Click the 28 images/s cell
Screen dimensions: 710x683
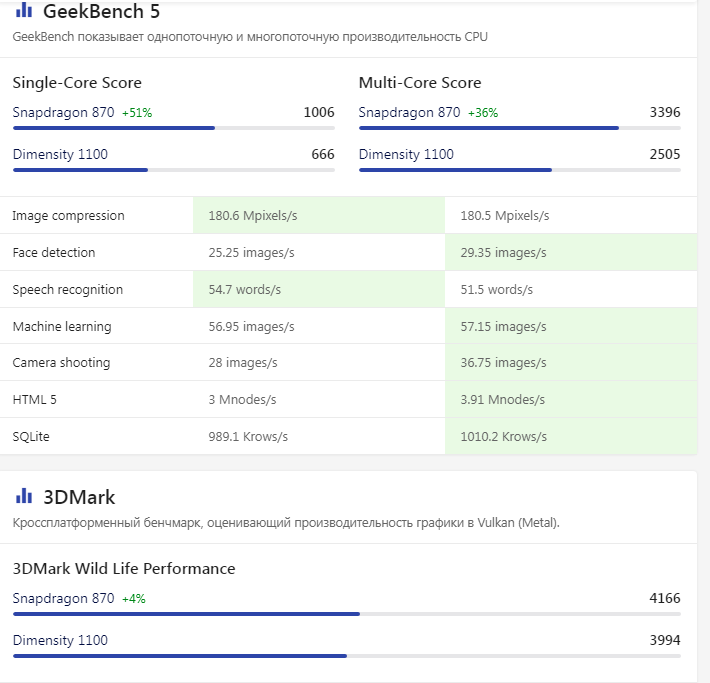pos(319,363)
